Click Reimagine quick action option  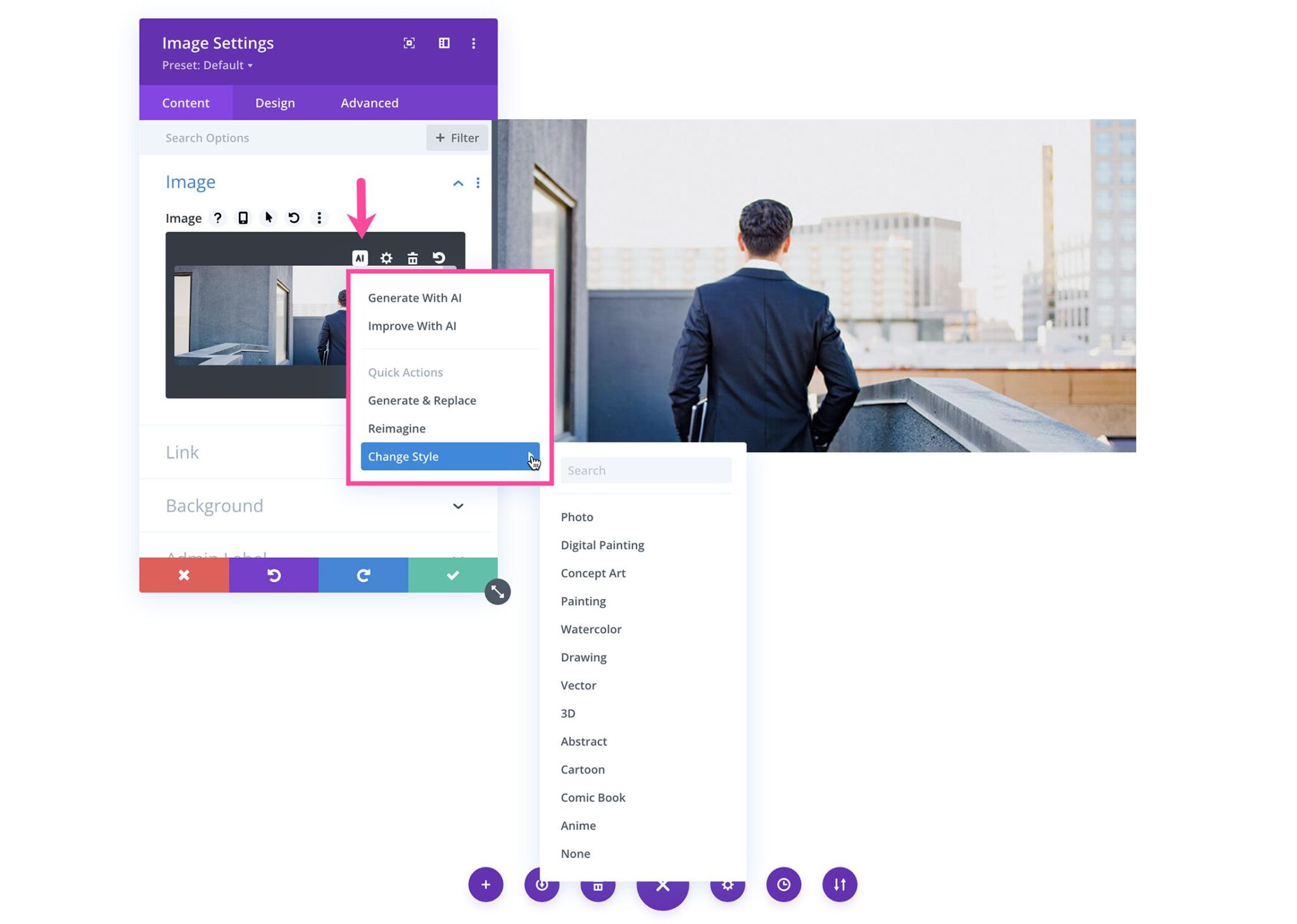(397, 428)
